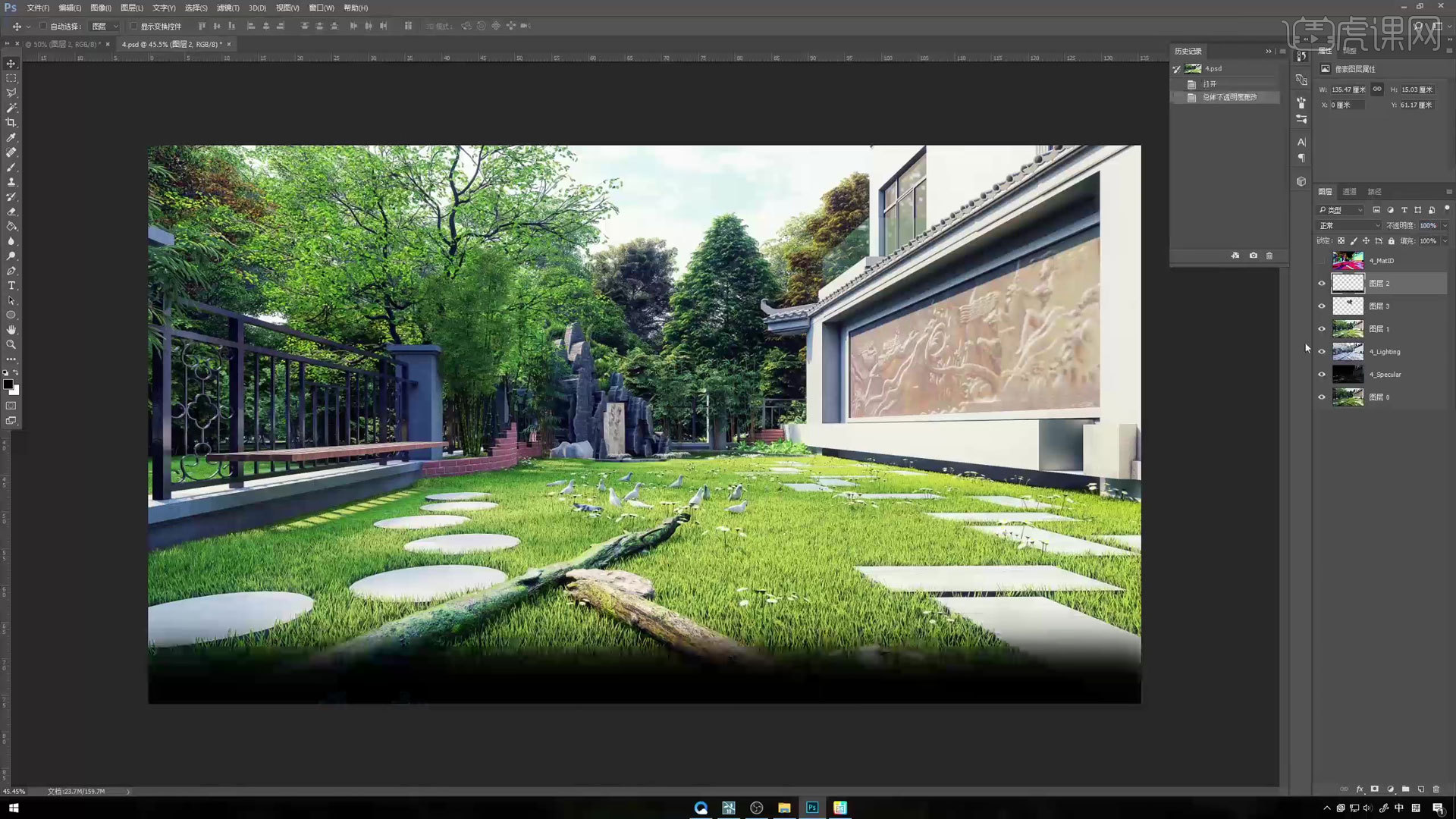Open the fill 填充 slider arrow
1456x819 pixels.
[1445, 240]
